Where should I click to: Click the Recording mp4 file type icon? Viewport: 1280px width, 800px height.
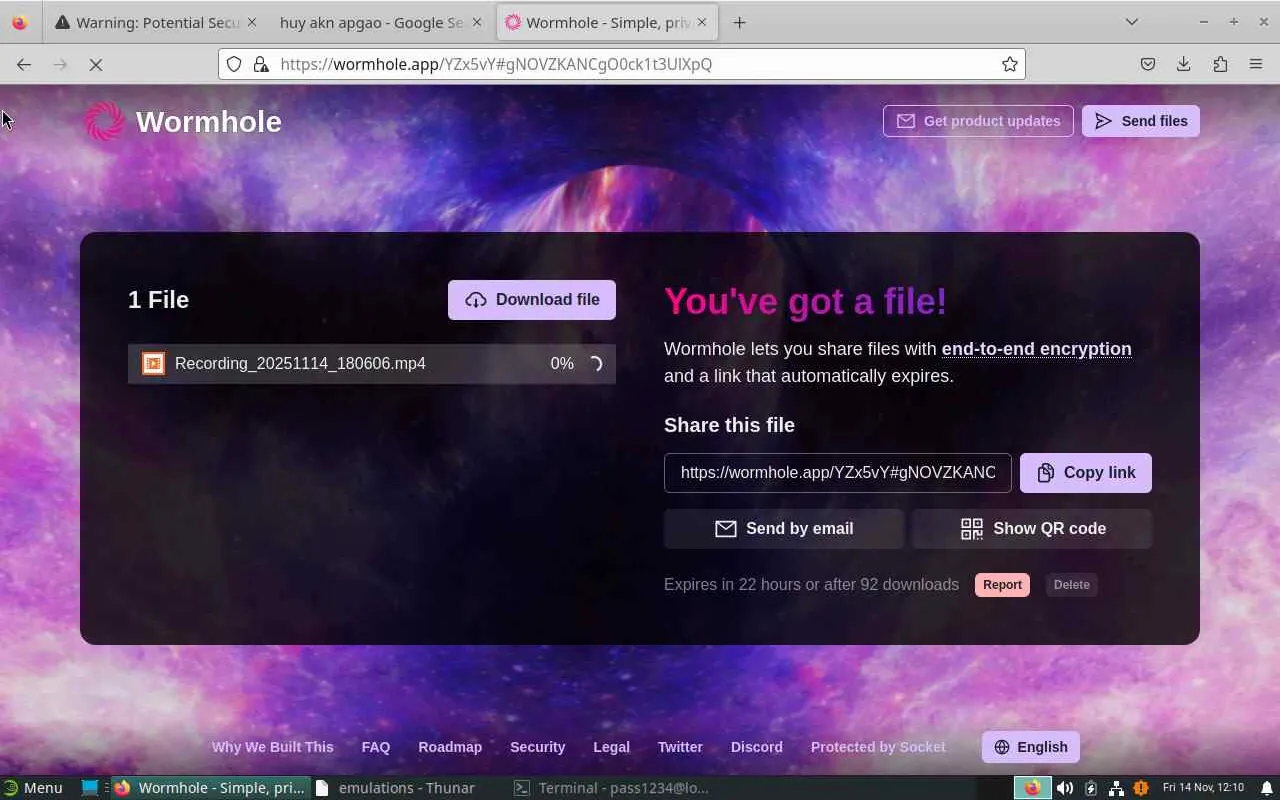pos(153,363)
